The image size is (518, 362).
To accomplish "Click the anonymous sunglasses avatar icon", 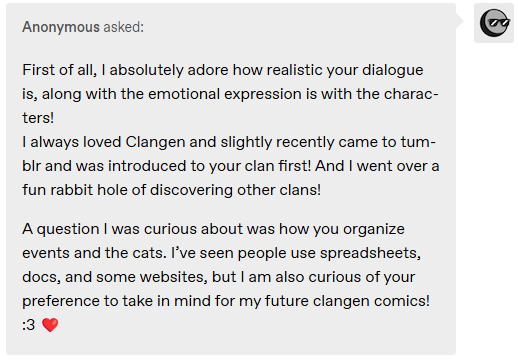I will coord(494,23).
